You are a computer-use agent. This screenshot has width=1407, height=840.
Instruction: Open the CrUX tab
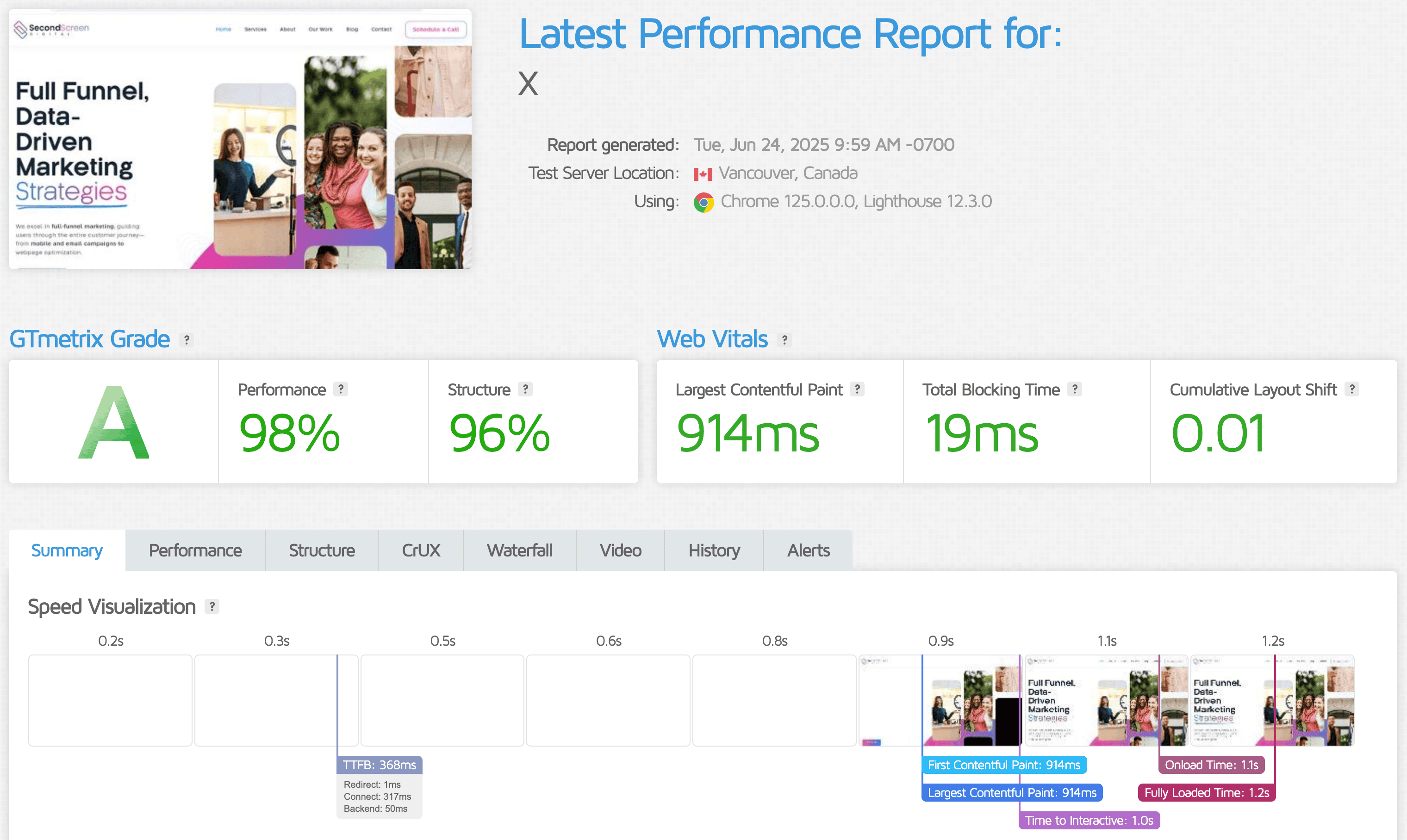420,550
